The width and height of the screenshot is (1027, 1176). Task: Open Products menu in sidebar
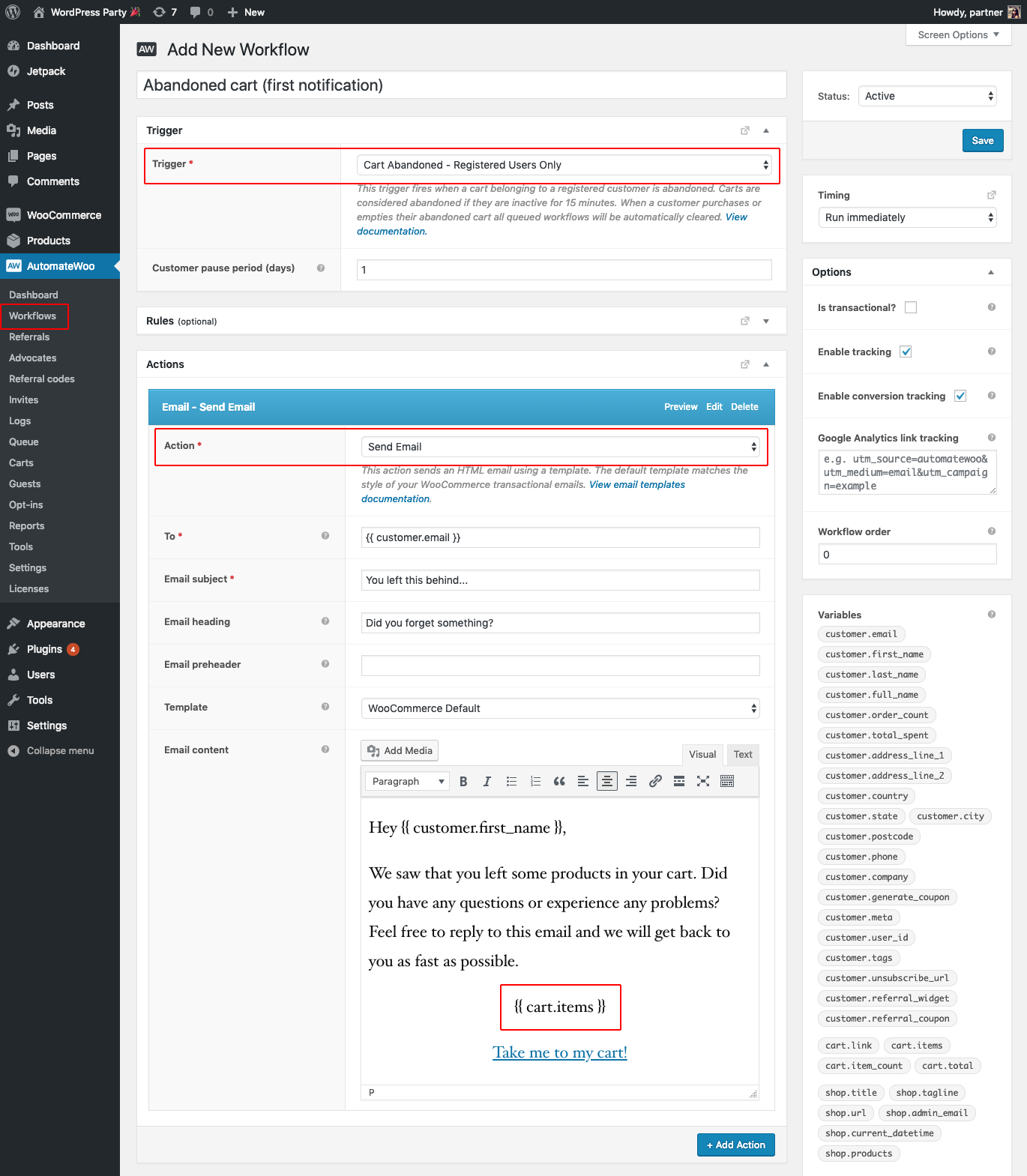60,241
